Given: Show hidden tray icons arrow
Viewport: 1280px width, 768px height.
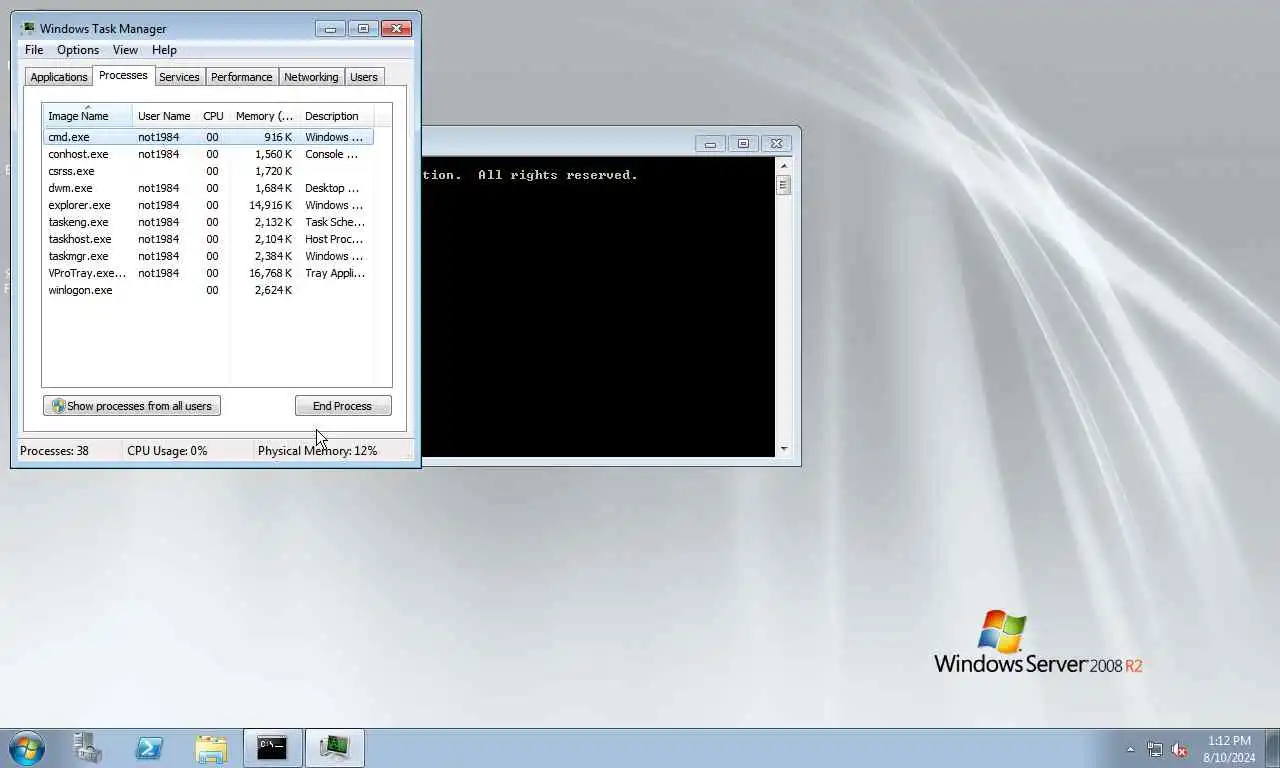Looking at the screenshot, I should pos(1131,749).
